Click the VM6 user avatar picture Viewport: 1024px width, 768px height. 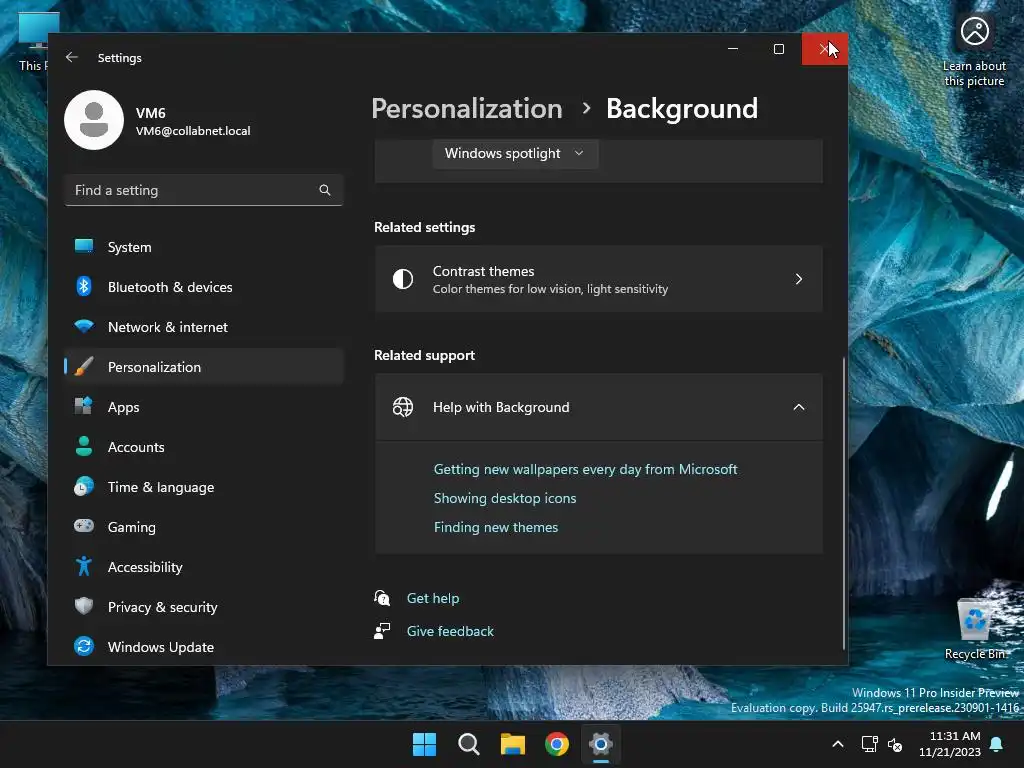94,120
